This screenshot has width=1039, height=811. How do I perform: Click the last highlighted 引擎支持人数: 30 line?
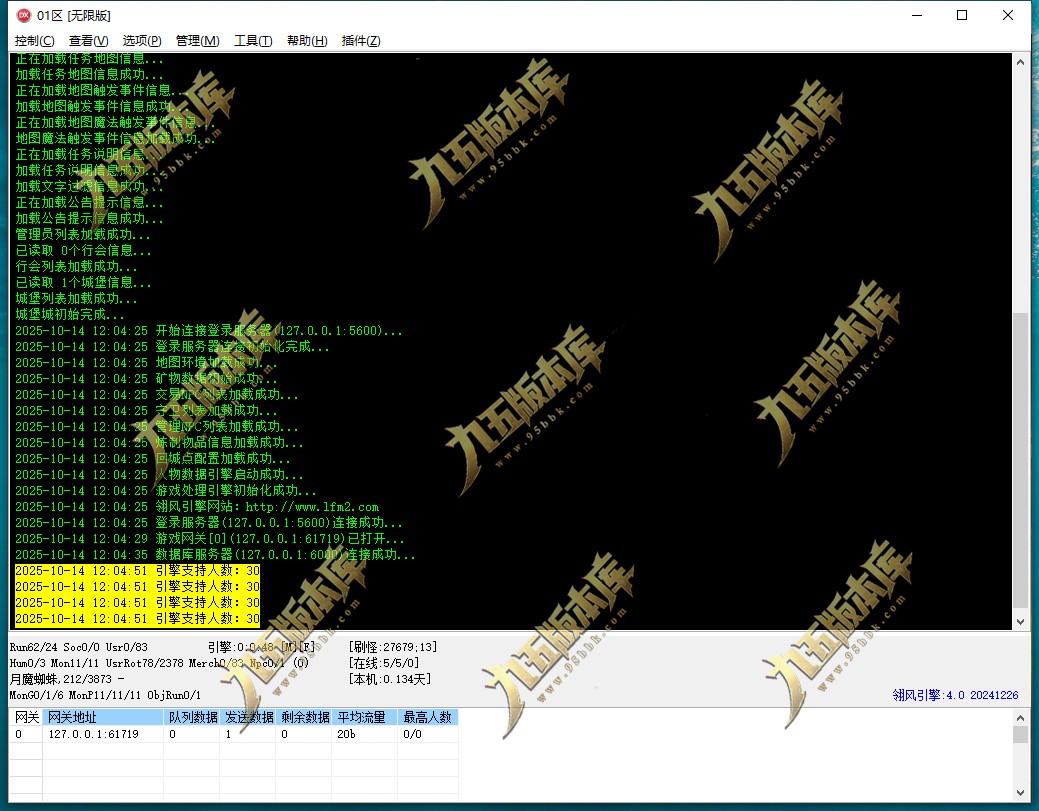click(x=137, y=618)
